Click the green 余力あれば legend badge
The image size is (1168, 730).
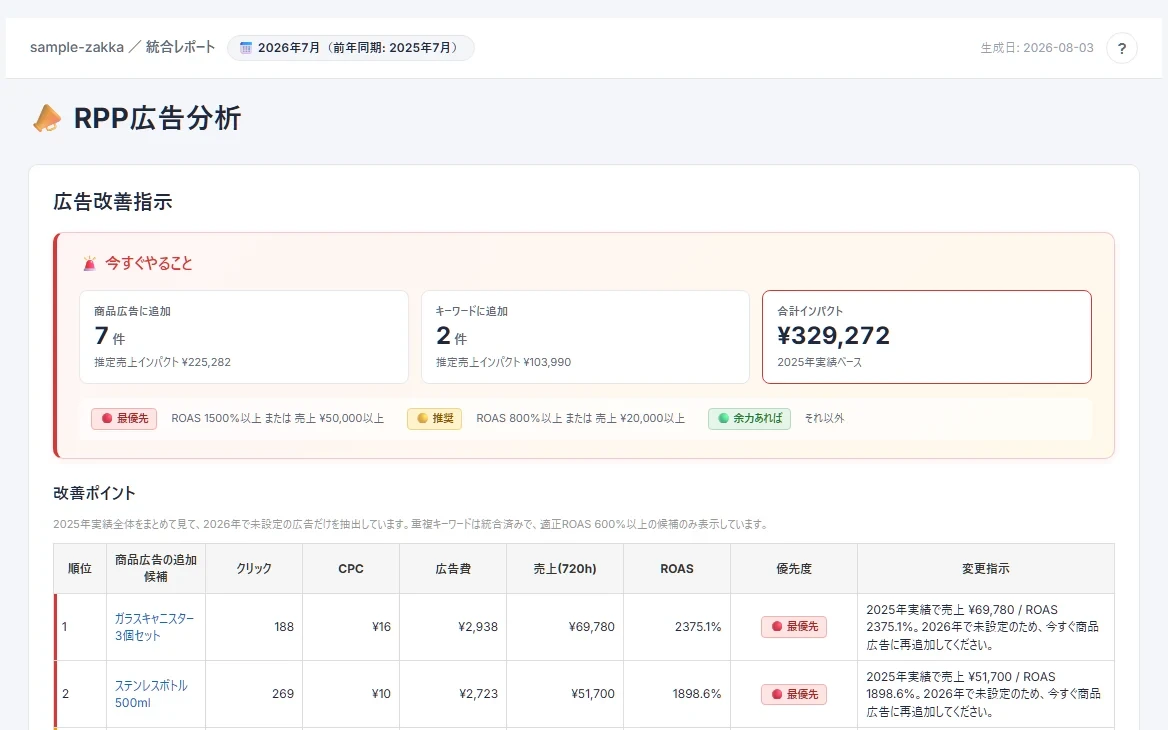click(x=749, y=419)
